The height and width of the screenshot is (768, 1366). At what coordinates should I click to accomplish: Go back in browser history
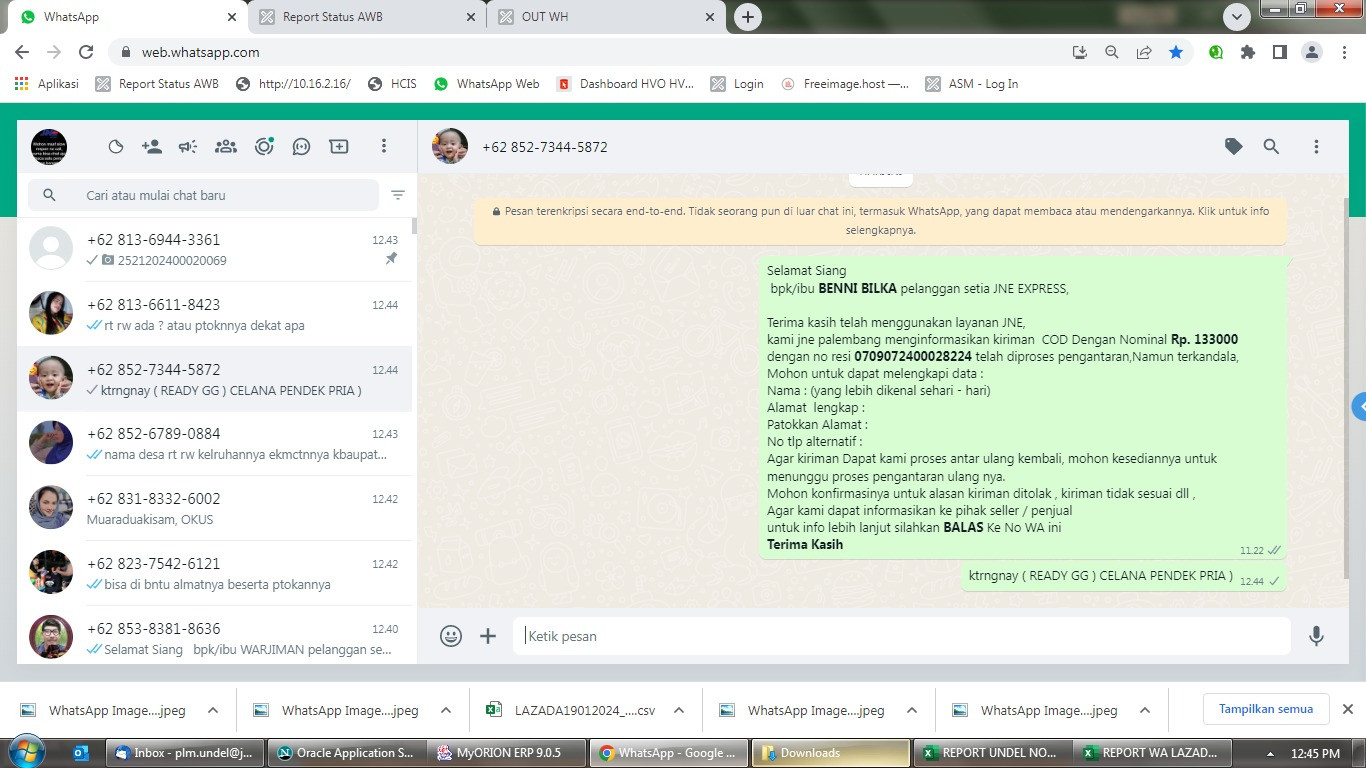point(22,52)
